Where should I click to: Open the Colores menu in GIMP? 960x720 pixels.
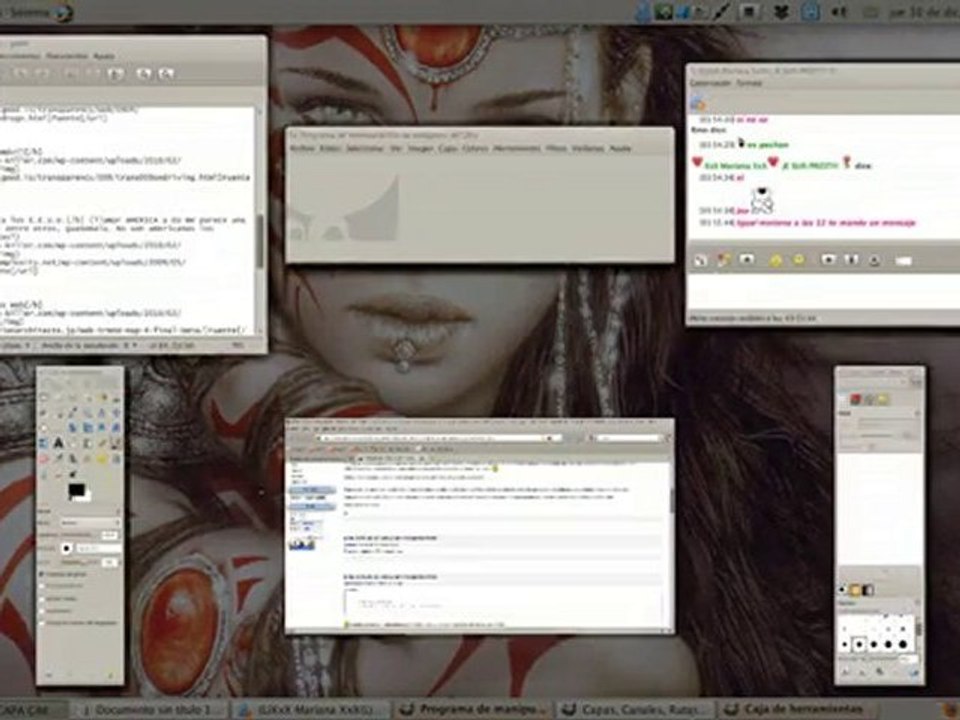475,148
